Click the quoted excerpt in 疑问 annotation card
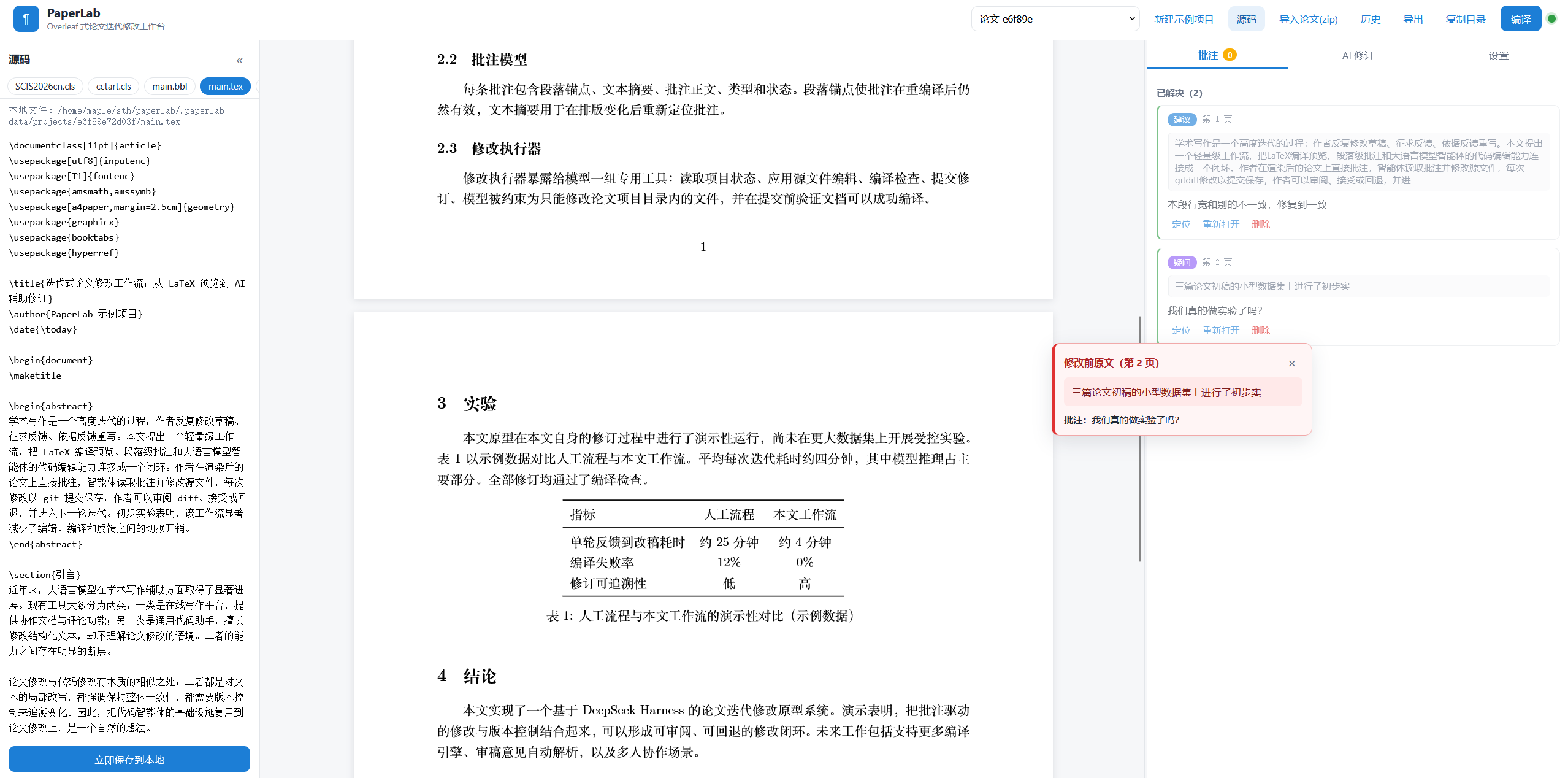 click(1358, 287)
